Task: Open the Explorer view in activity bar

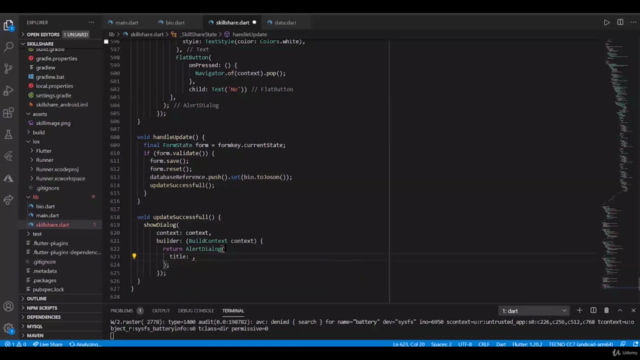Action: point(8,25)
